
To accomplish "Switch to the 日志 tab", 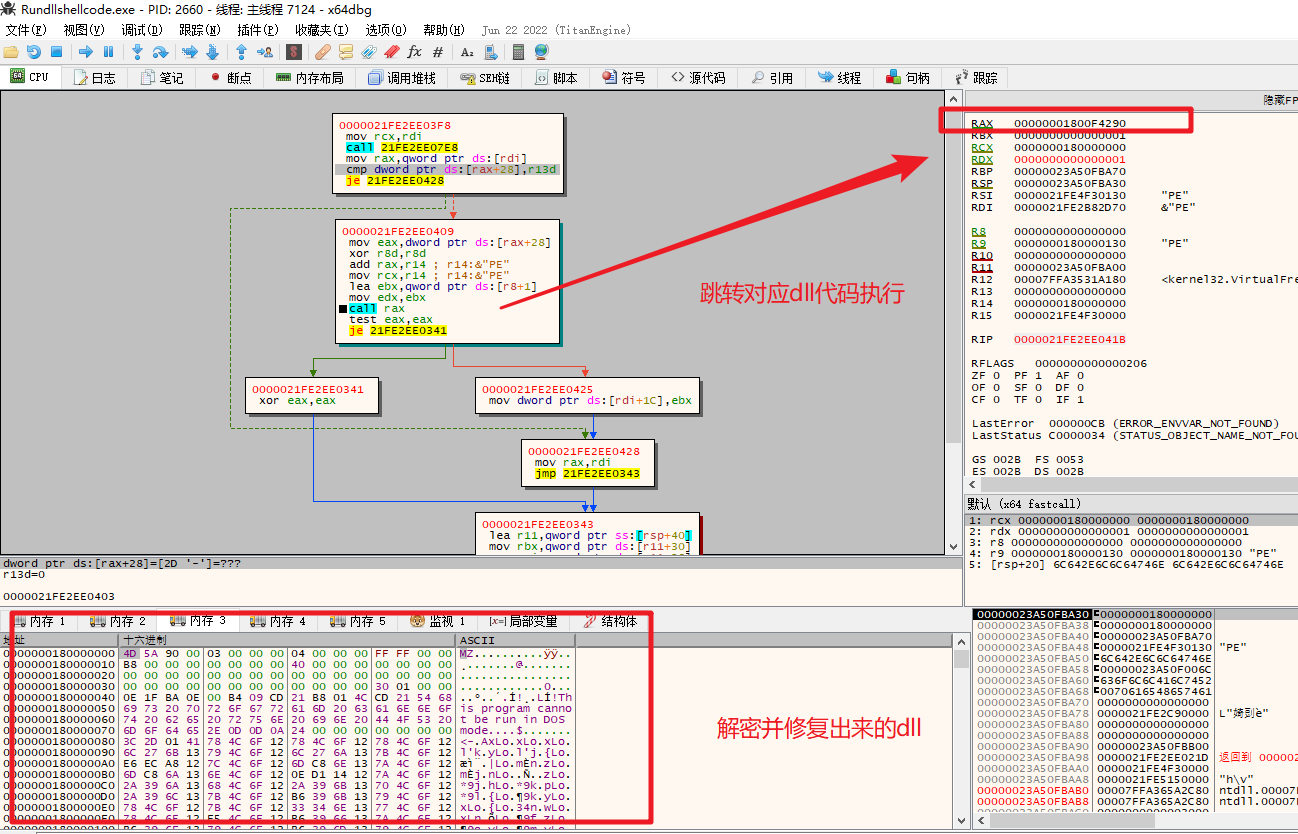I will pyautogui.click(x=95, y=77).
